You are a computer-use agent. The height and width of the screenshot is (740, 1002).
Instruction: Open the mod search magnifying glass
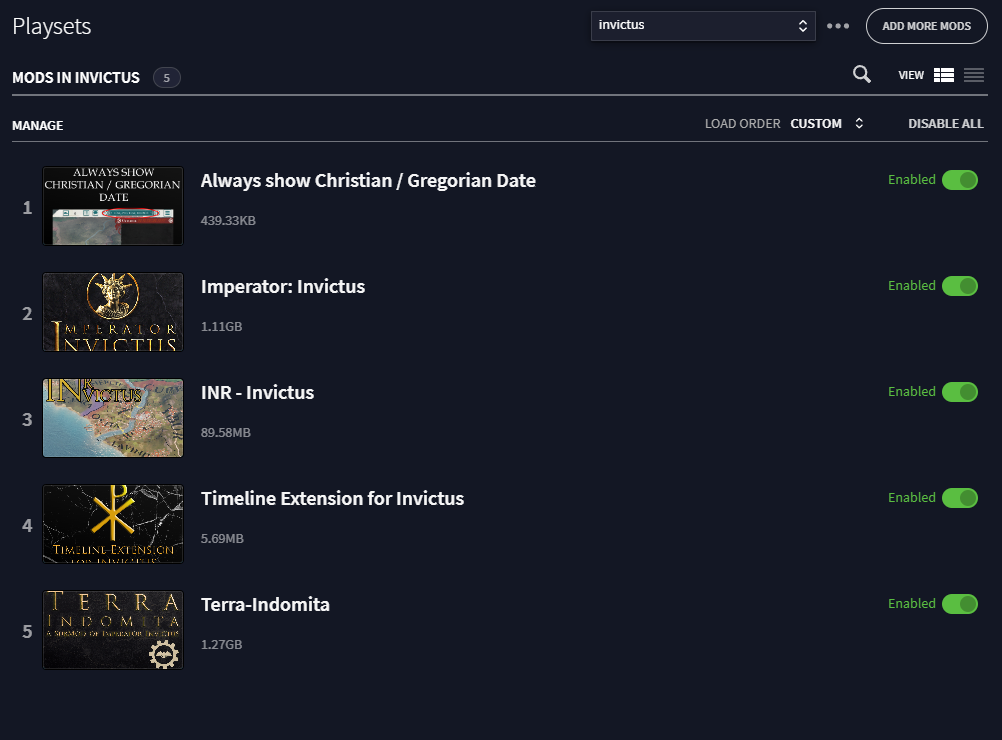861,74
